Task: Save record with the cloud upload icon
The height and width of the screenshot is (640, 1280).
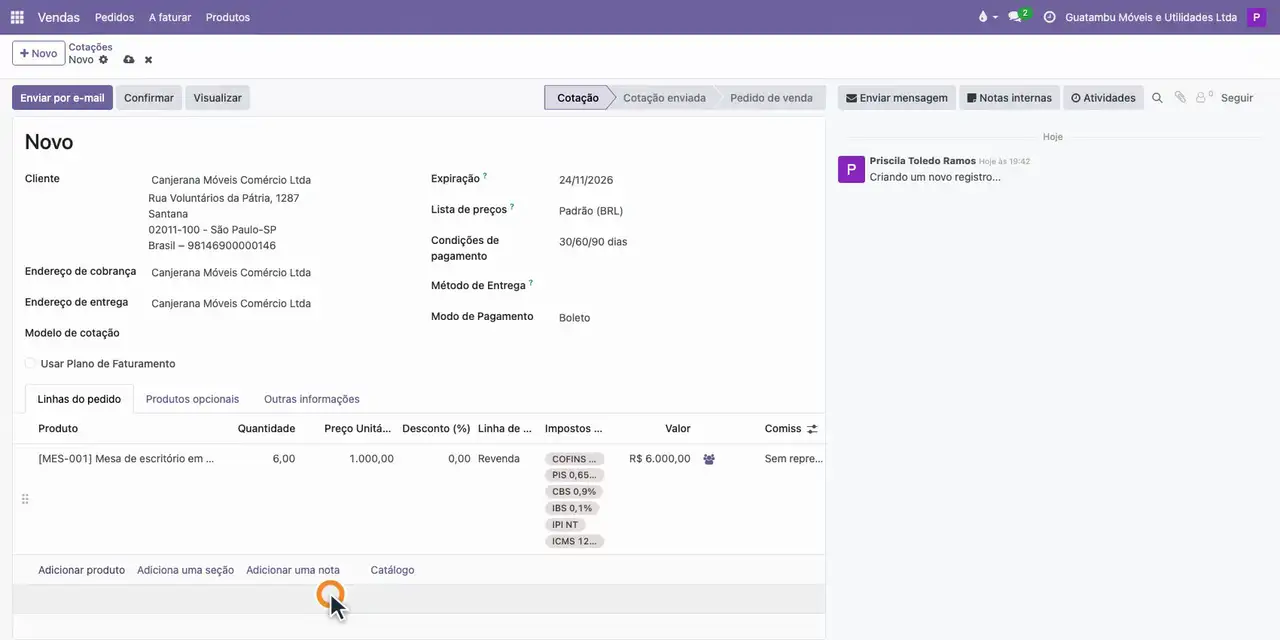Action: (128, 60)
